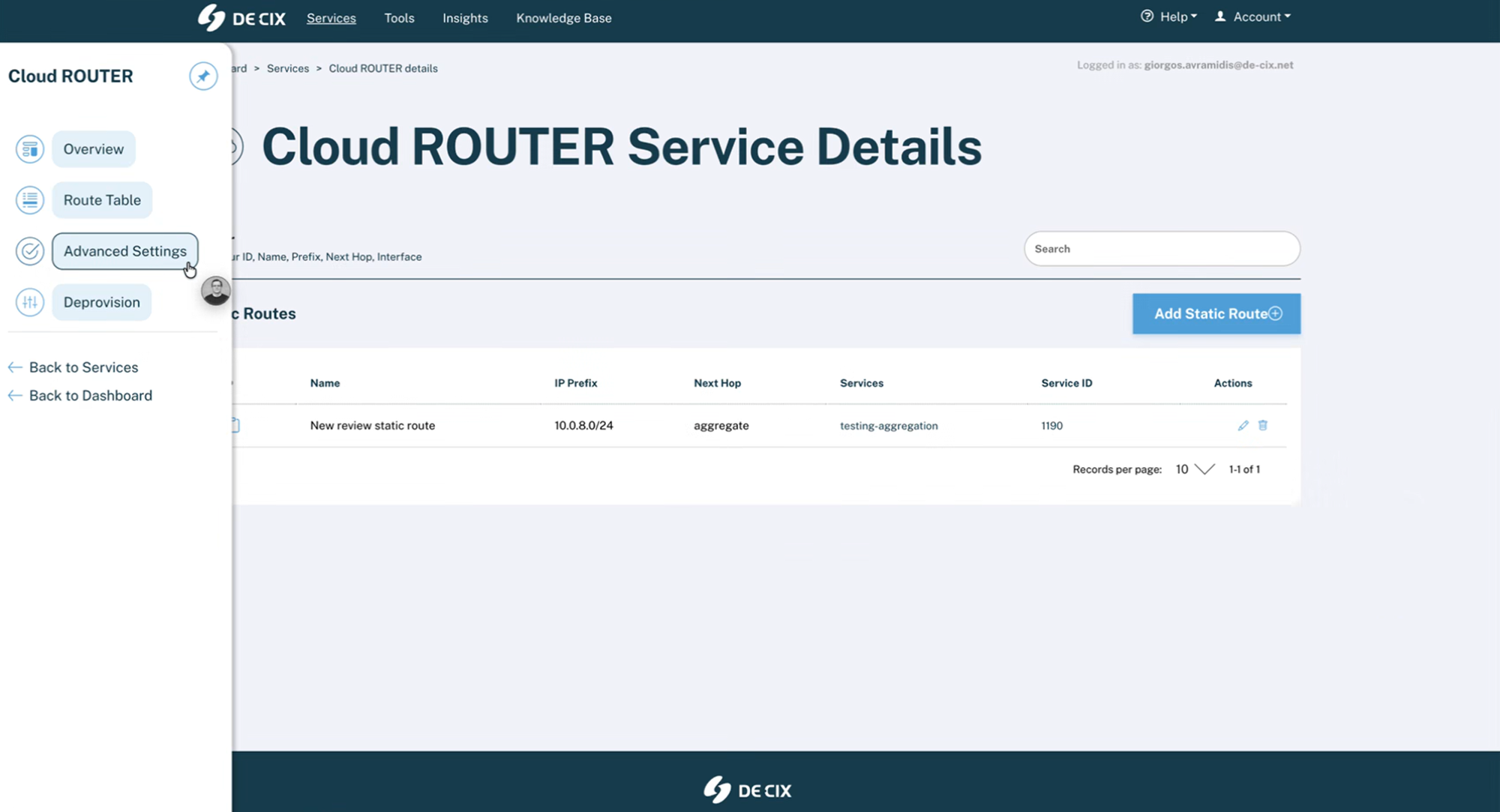Click Back to Services link
This screenshot has height=812, width=1500.
[83, 367]
